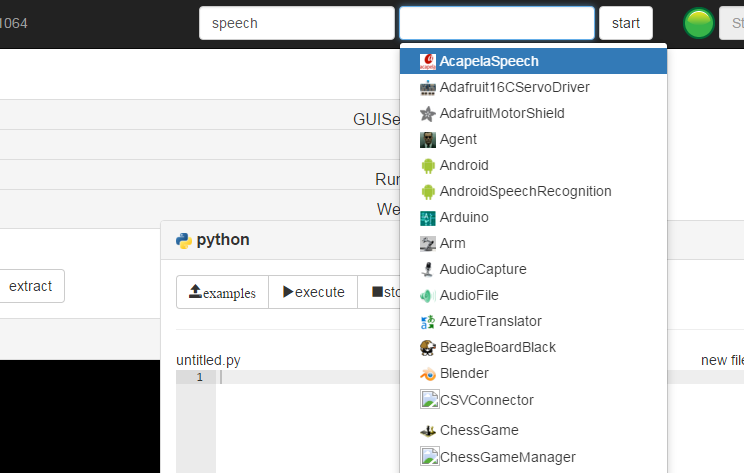Click the Agent service icon
The image size is (744, 473).
(428, 140)
